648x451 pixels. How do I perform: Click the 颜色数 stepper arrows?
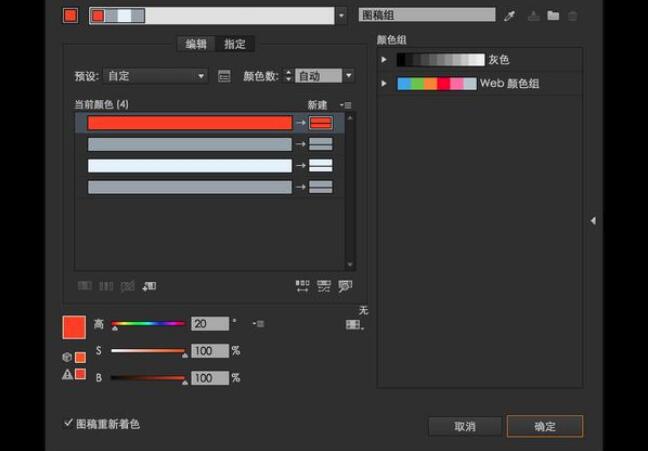pos(288,76)
